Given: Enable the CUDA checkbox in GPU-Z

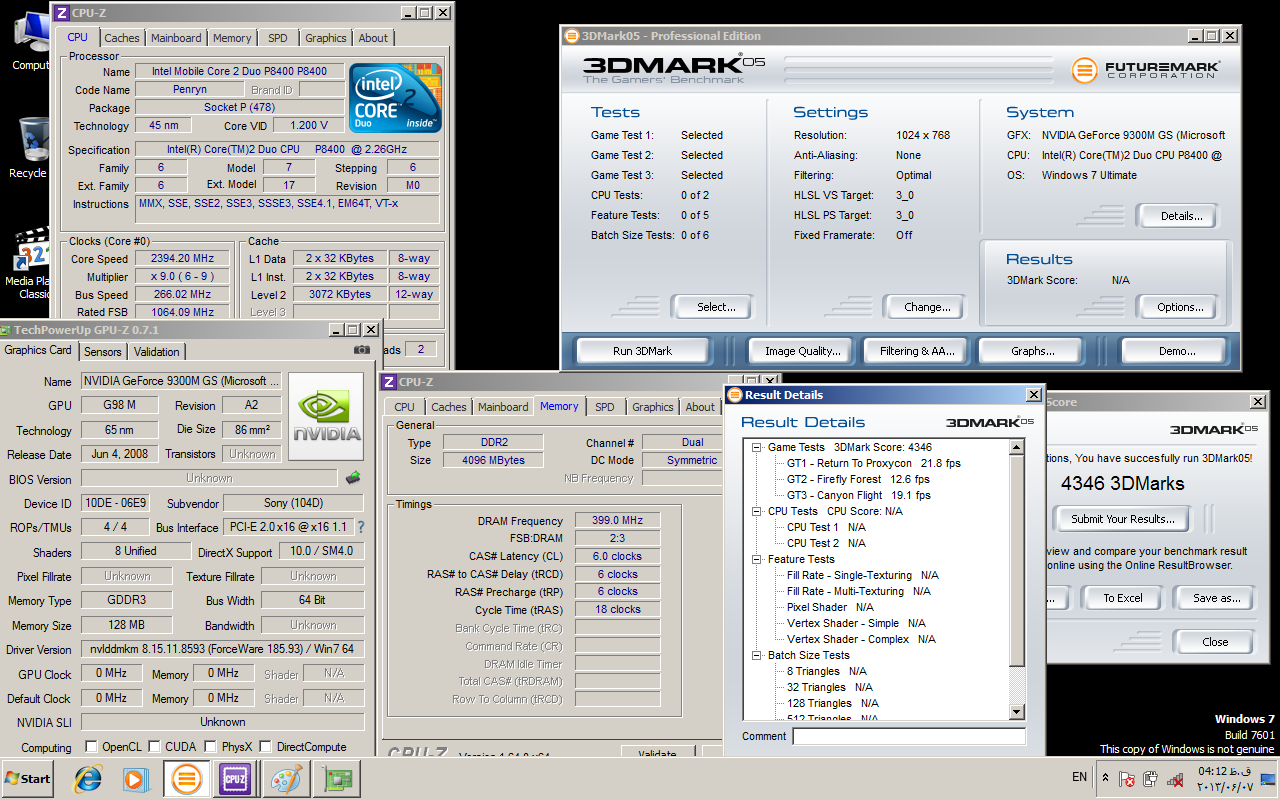Looking at the screenshot, I should (x=155, y=746).
